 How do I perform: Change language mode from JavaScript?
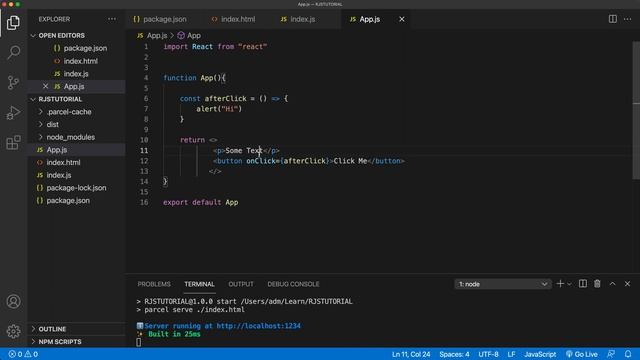(540, 354)
